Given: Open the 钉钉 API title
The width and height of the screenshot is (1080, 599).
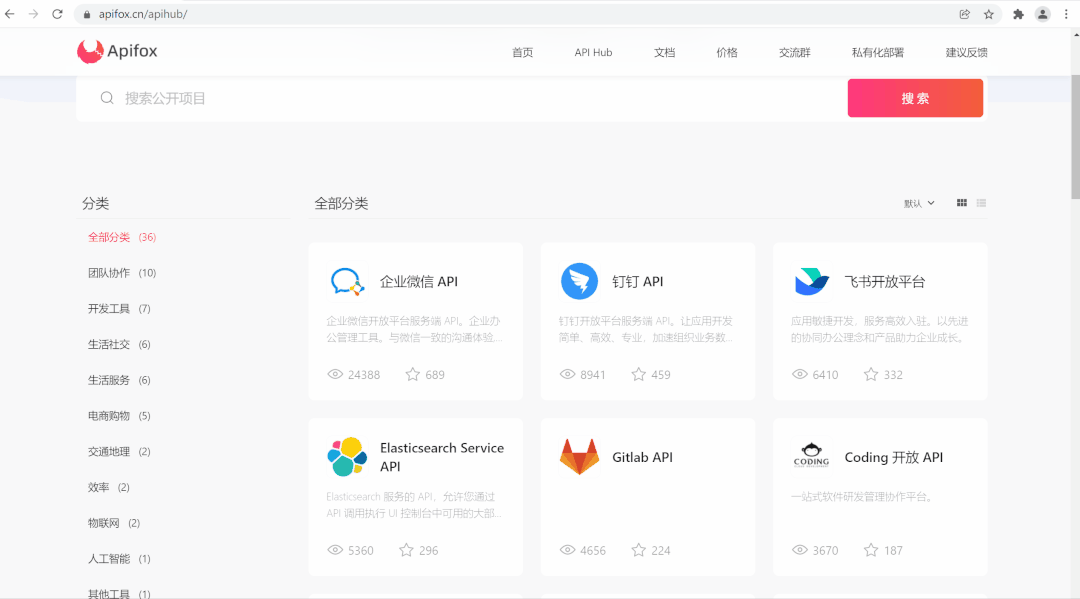Looking at the screenshot, I should 638,281.
